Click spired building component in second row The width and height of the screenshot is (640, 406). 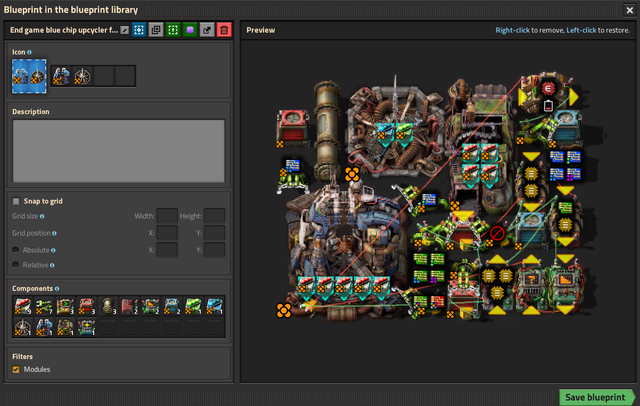(x=23, y=327)
